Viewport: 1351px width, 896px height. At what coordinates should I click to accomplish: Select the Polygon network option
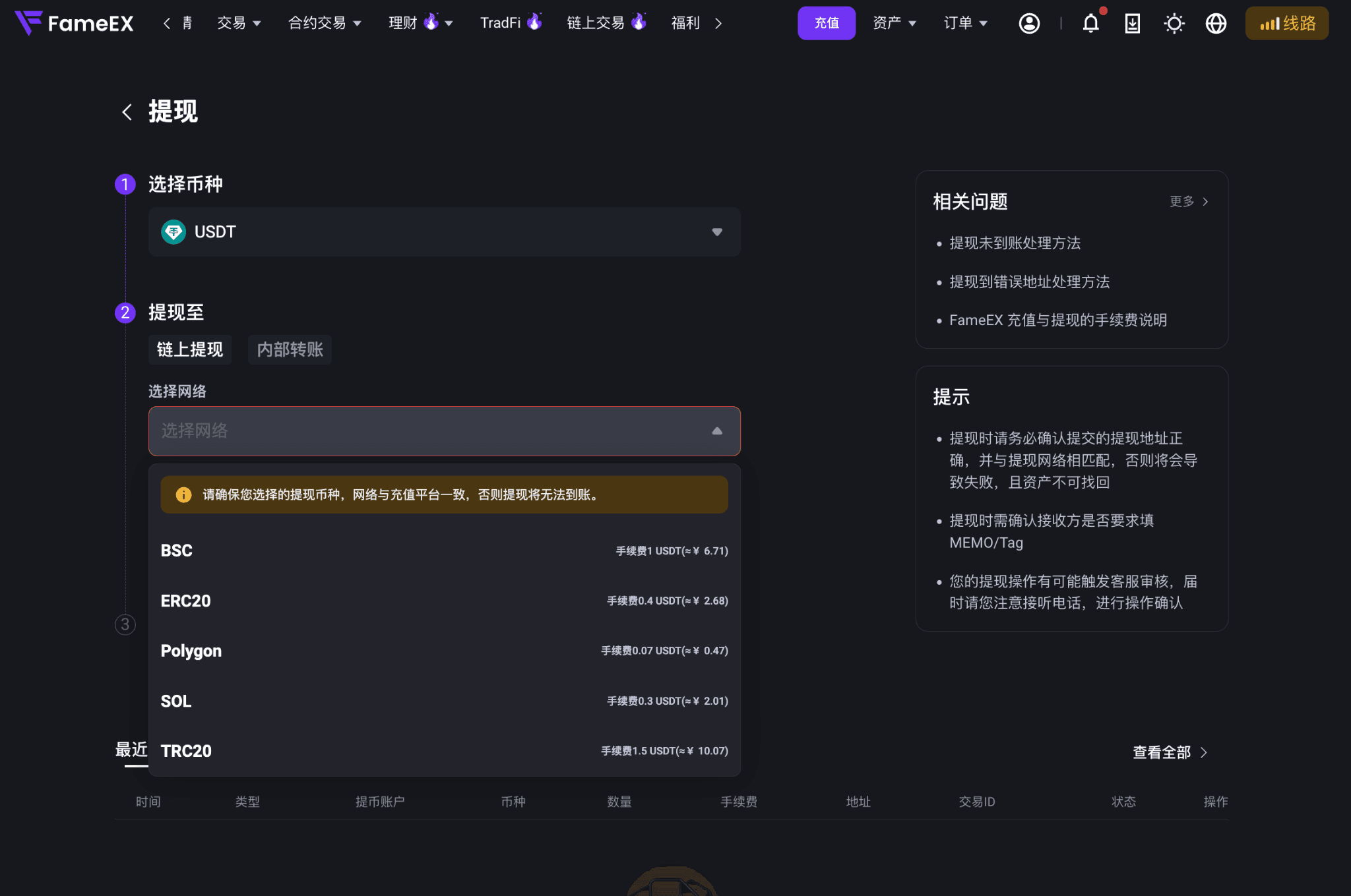click(445, 651)
